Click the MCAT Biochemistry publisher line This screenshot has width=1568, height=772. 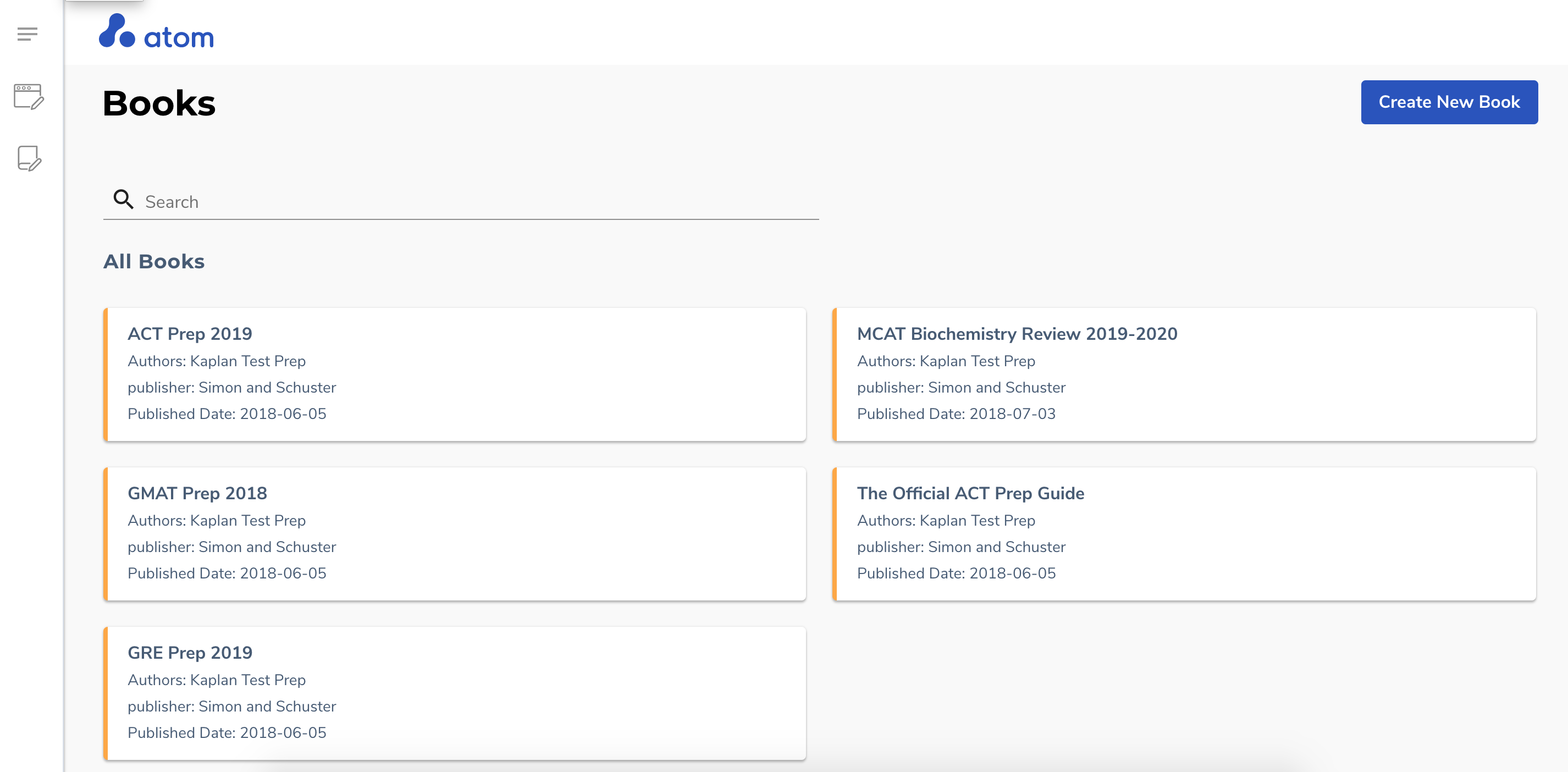click(x=961, y=388)
